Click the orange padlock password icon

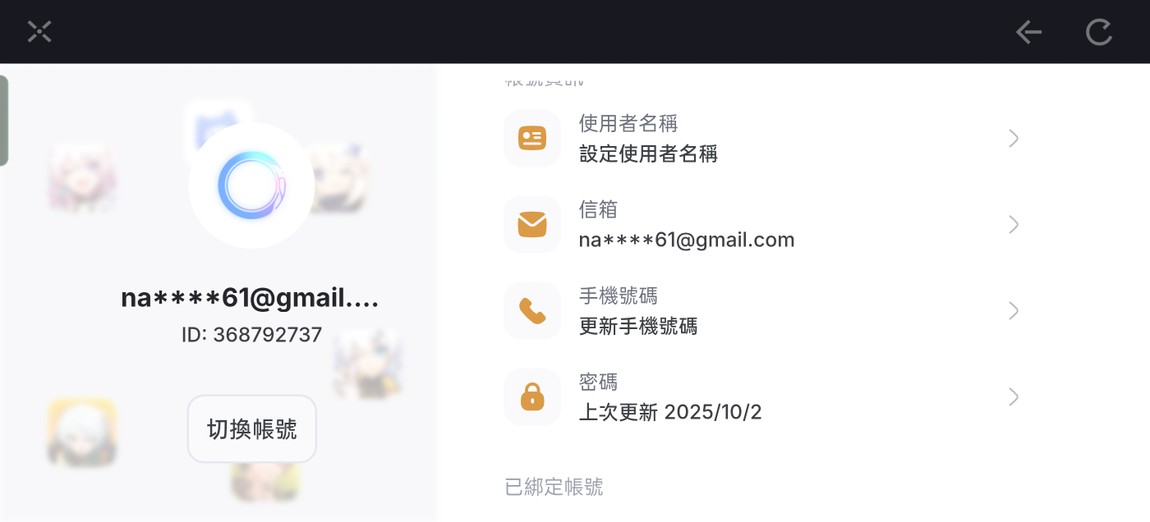point(532,397)
